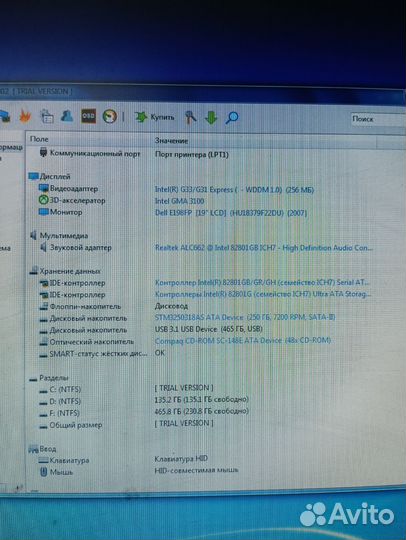Click inside the Поиск search field
This screenshot has height=540, width=406.
pos(378,119)
